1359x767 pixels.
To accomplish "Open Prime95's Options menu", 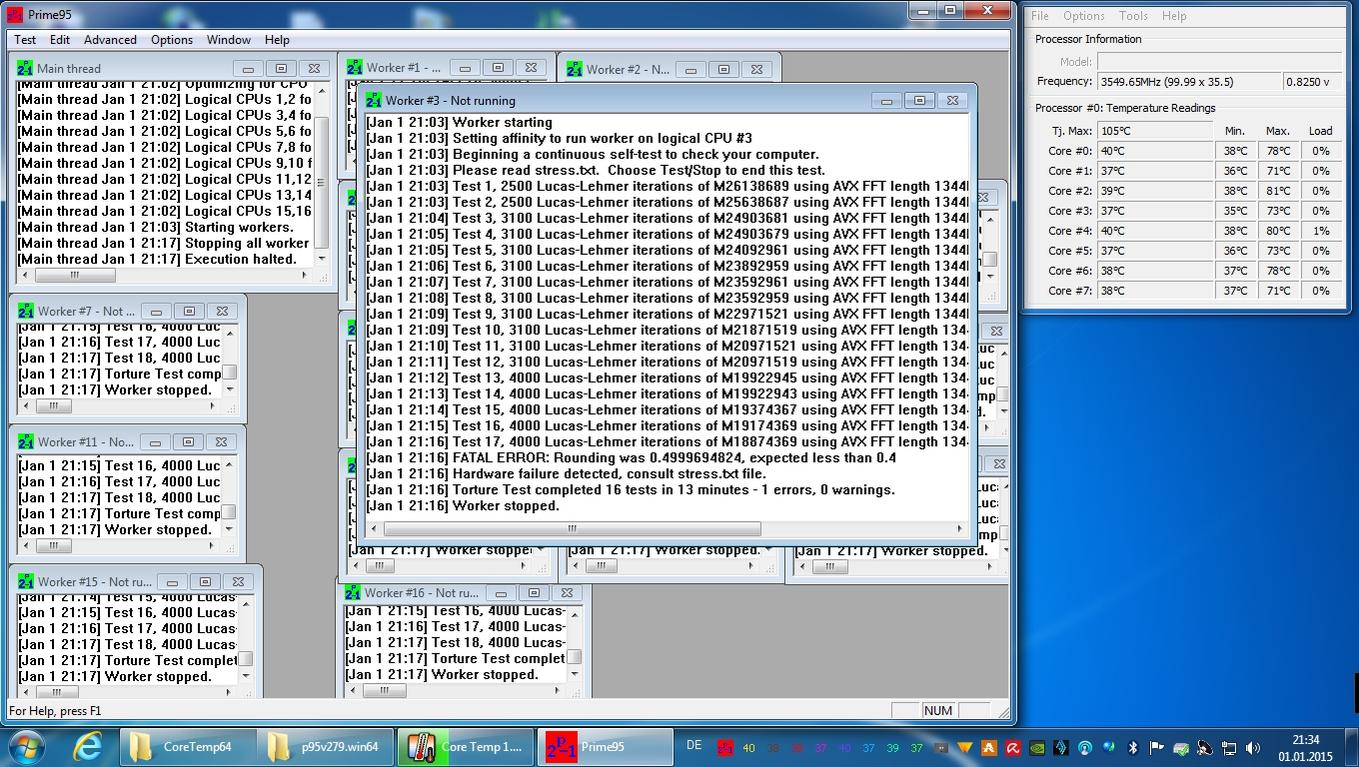I will tap(172, 40).
